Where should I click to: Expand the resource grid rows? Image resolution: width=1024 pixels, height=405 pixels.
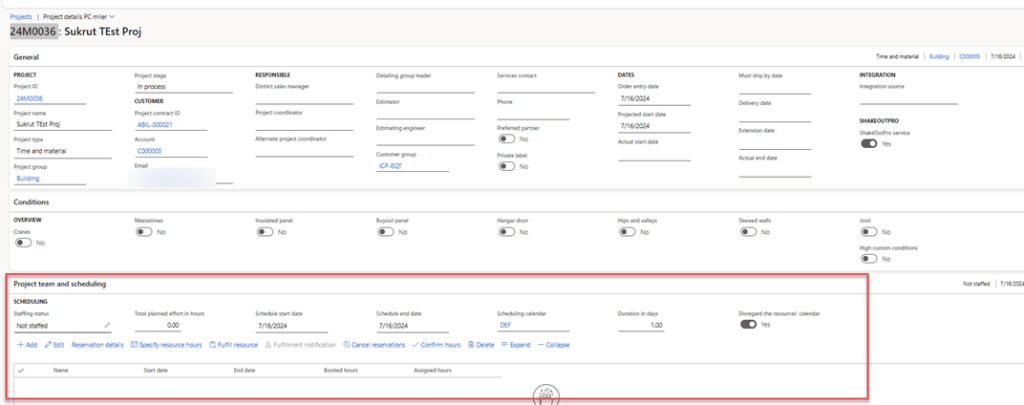point(516,344)
